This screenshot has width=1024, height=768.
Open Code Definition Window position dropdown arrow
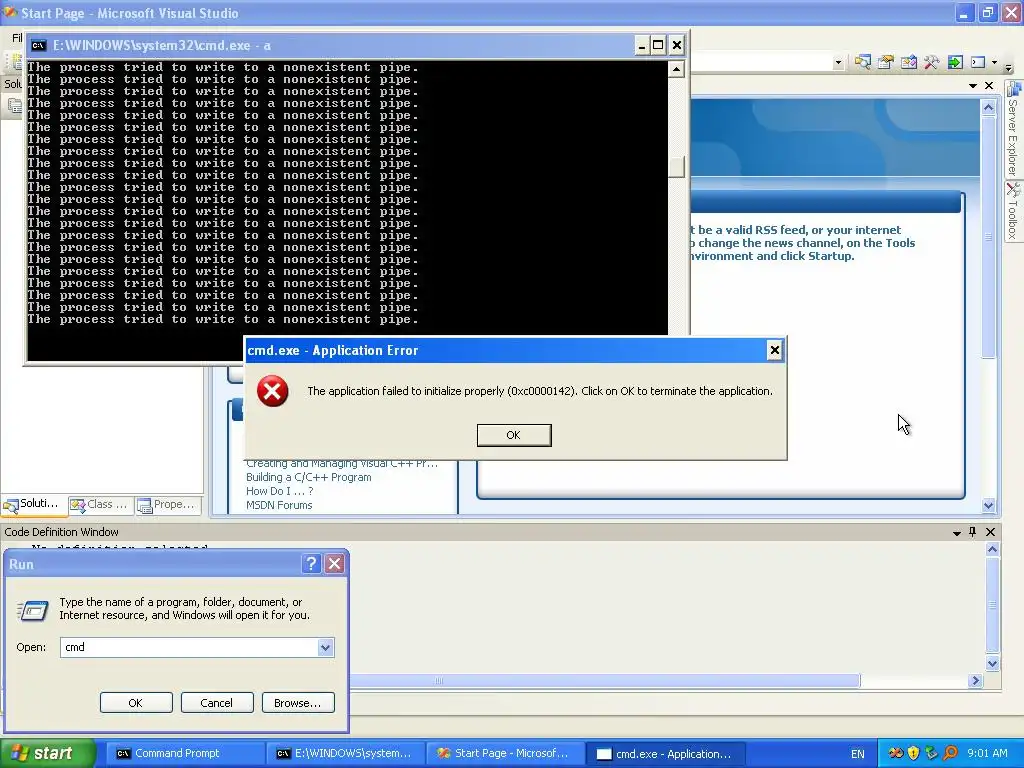coord(957,533)
